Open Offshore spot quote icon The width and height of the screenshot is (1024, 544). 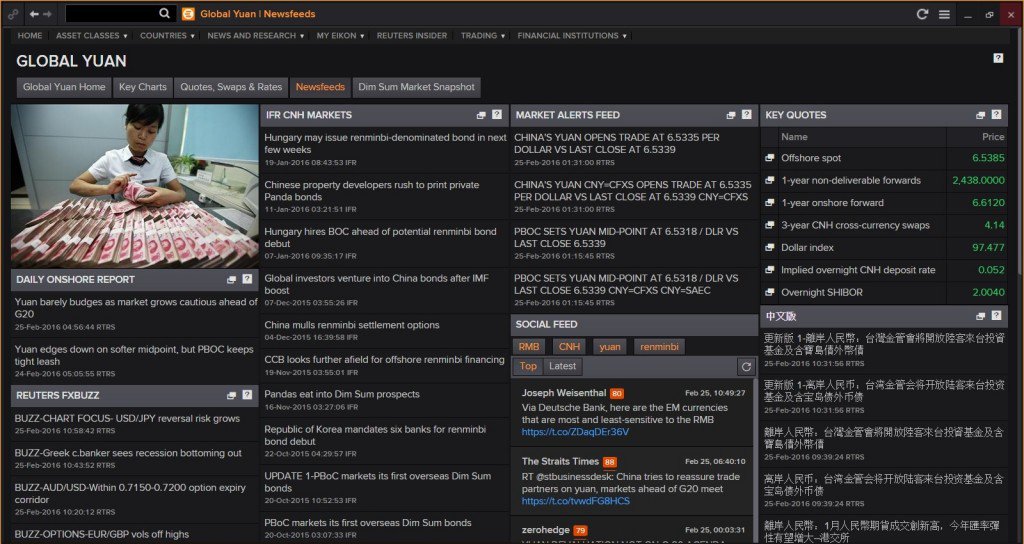click(x=770, y=158)
